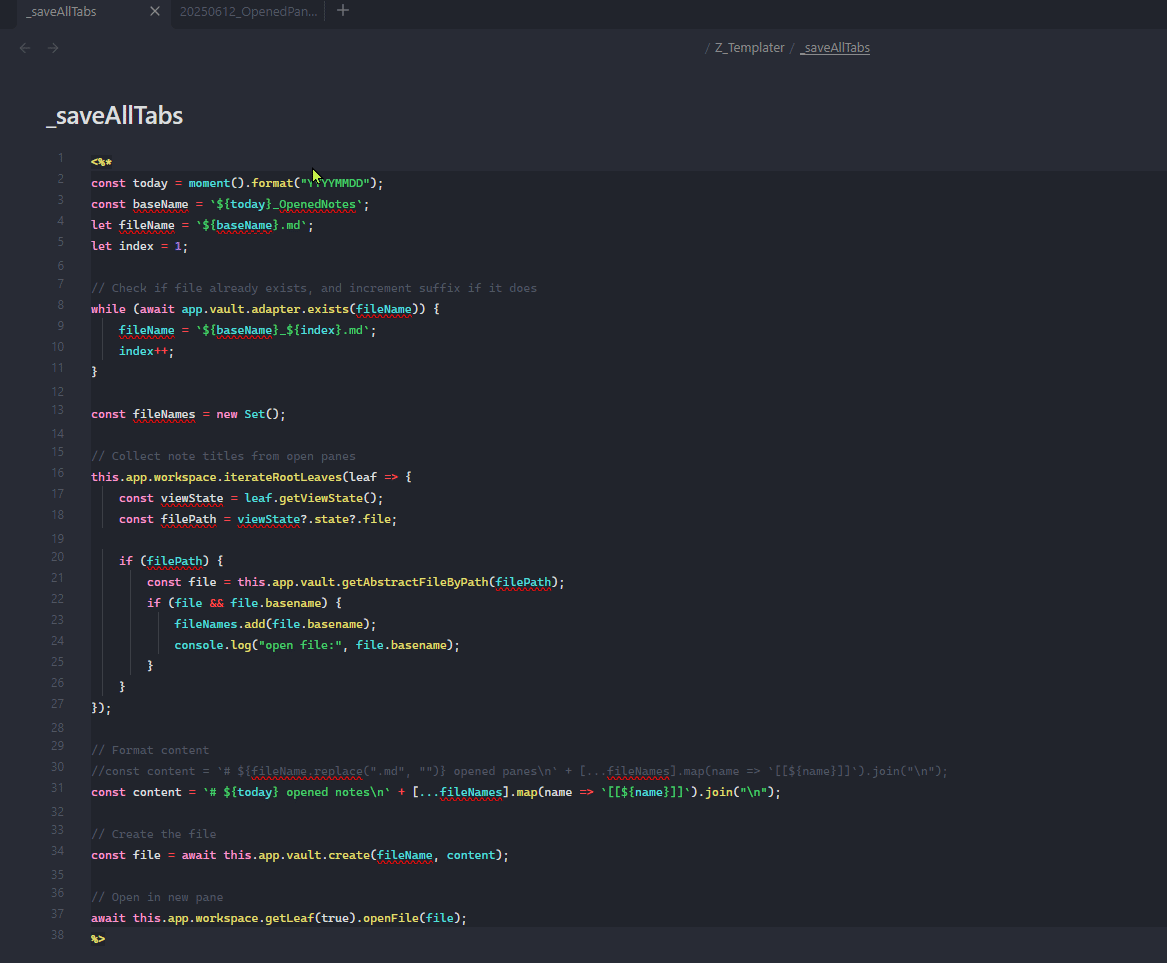Click `${baseName}_${index}.md` assignment line
The width and height of the screenshot is (1167, 963).
[247, 330]
